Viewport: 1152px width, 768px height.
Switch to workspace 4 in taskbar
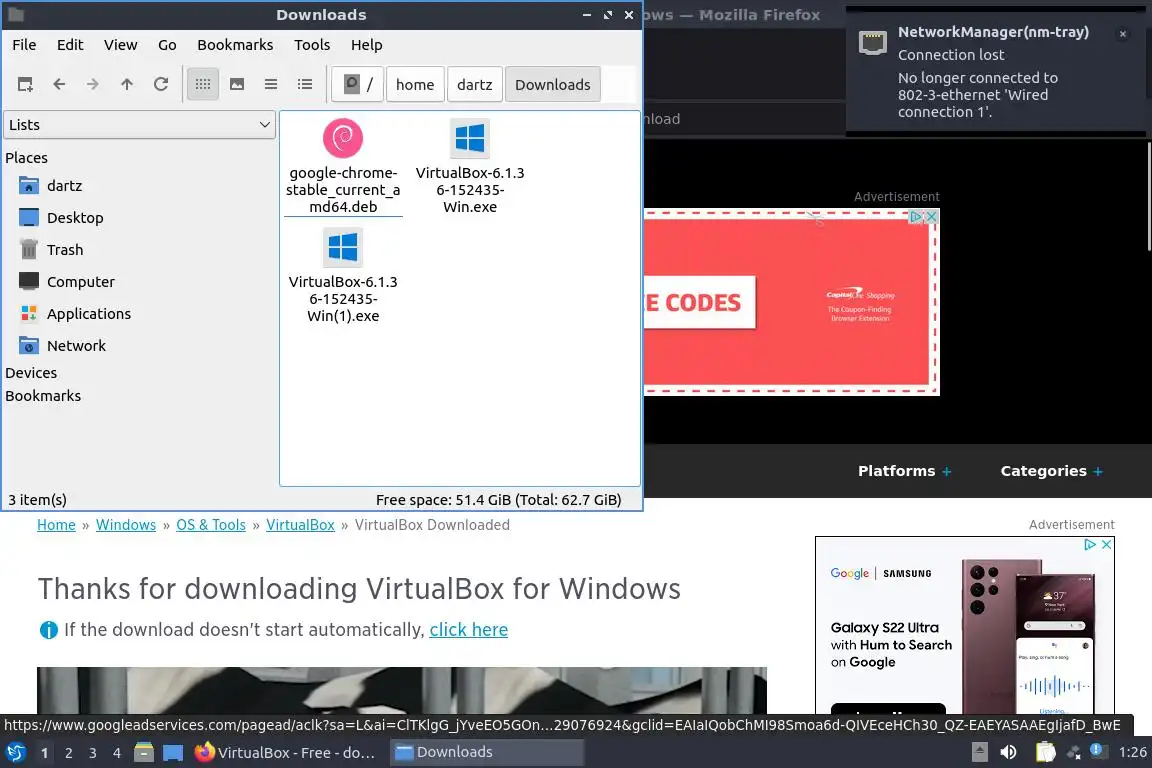point(117,753)
